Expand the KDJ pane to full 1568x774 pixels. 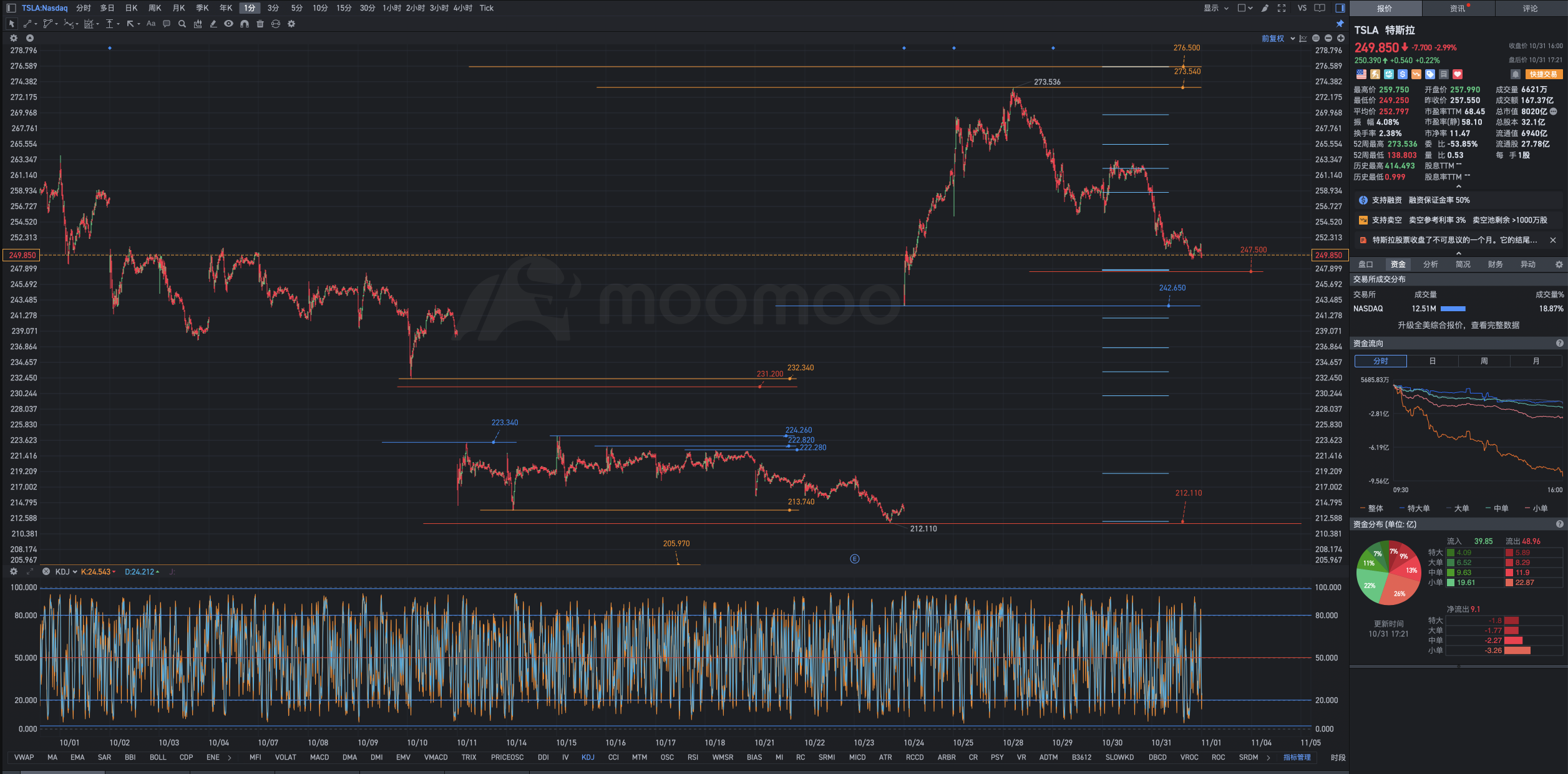pos(29,572)
